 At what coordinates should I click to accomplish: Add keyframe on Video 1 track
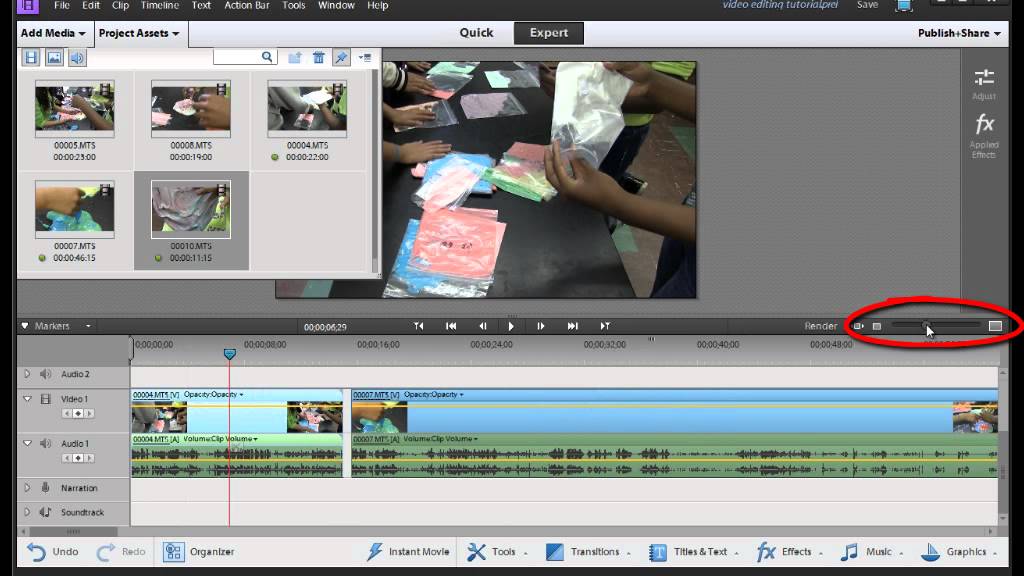(x=78, y=413)
